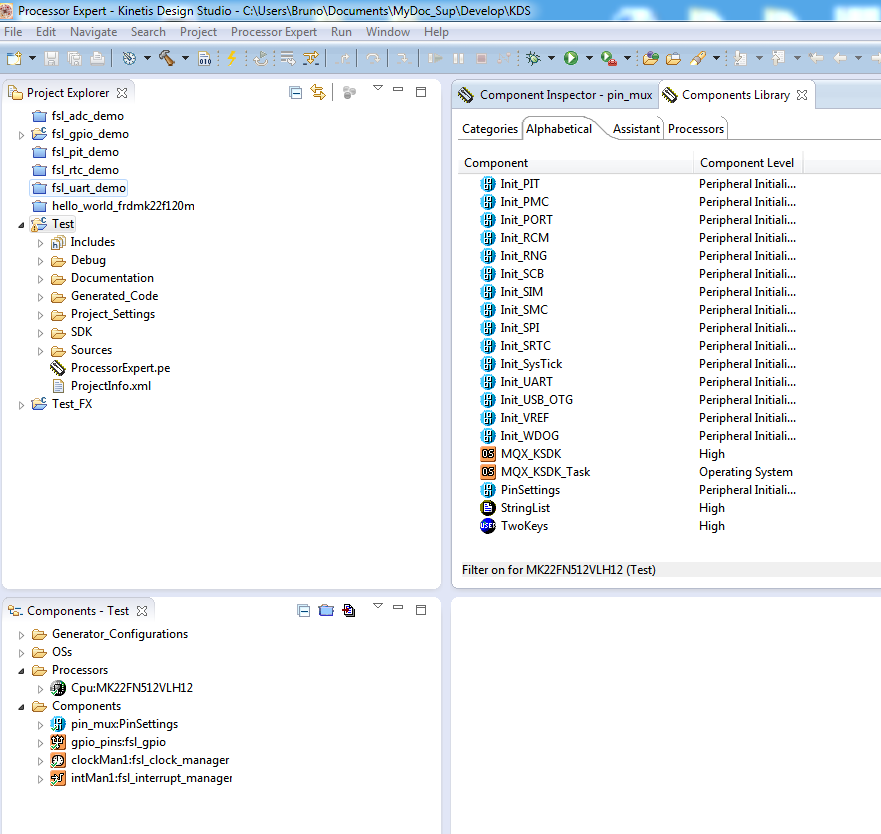Click the build configuration target icon
This screenshot has width=881, height=834.
(x=129, y=58)
